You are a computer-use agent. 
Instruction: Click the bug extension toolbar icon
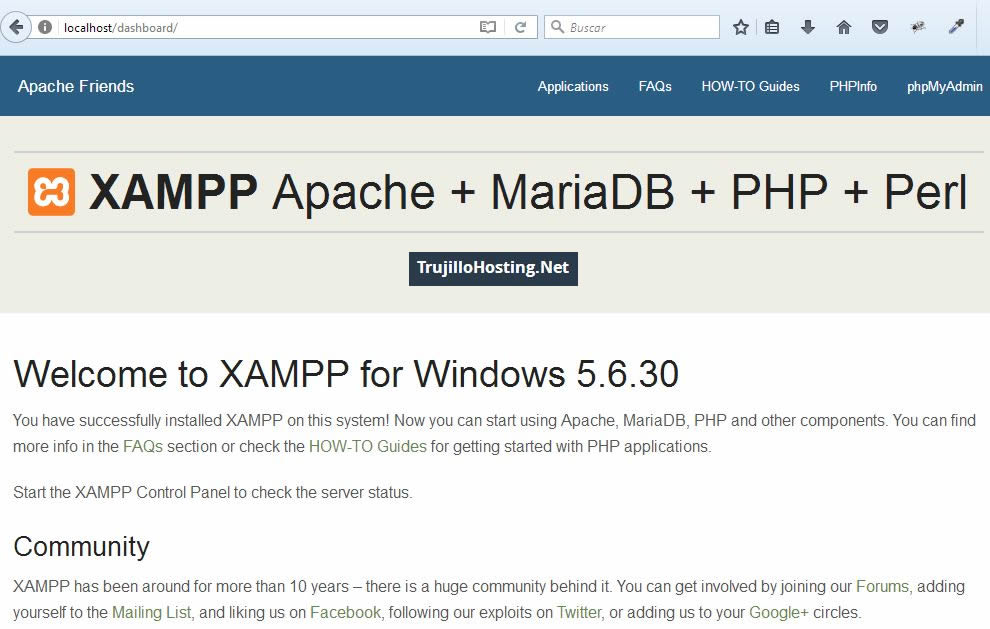(918, 27)
